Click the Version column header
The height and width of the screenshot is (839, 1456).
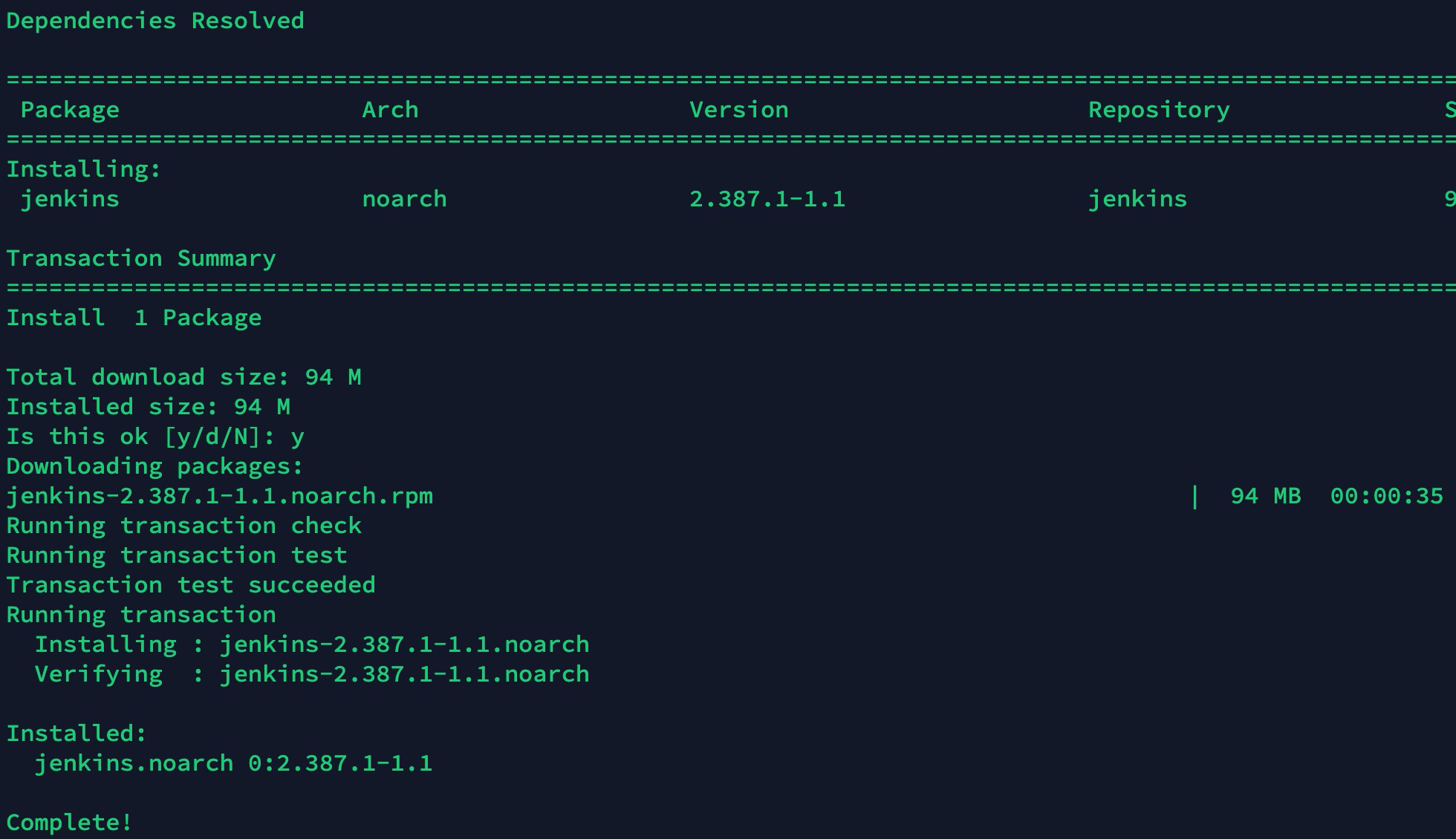click(738, 110)
